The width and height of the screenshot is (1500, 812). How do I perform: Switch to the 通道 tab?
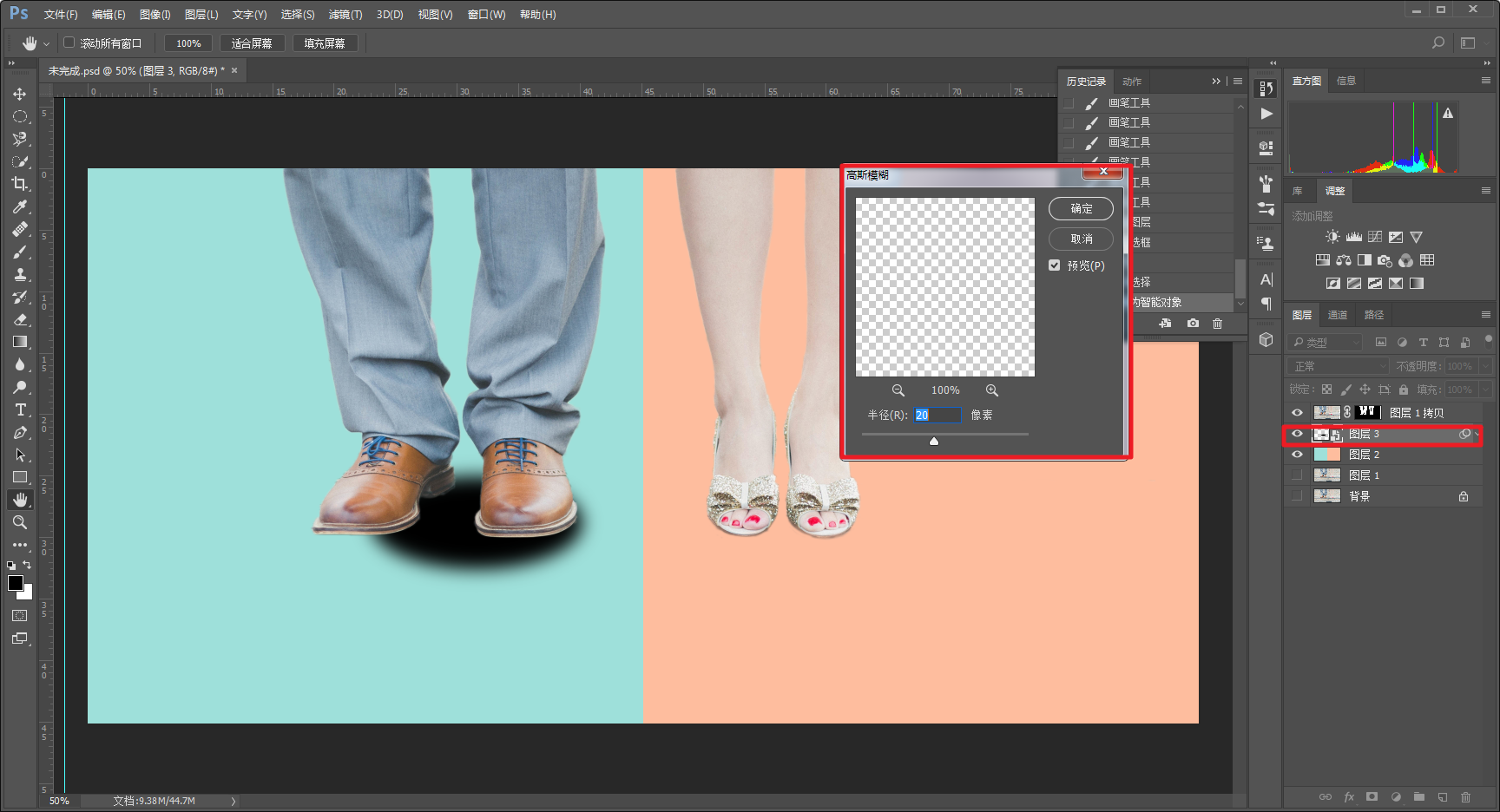[1337, 315]
